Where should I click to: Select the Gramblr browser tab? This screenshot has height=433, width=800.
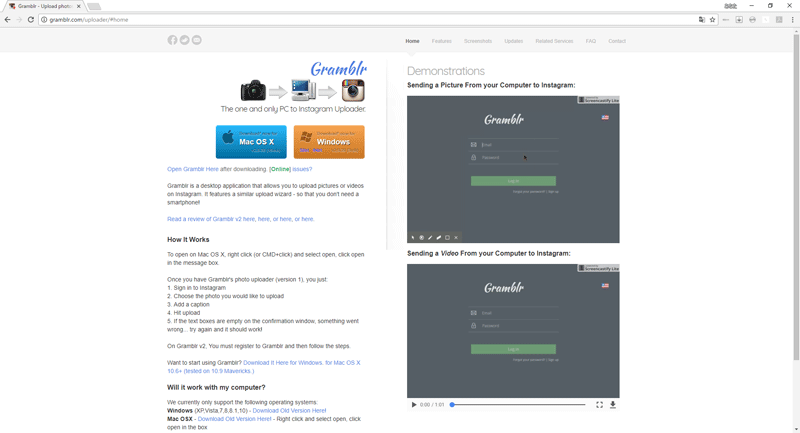[44, 6]
